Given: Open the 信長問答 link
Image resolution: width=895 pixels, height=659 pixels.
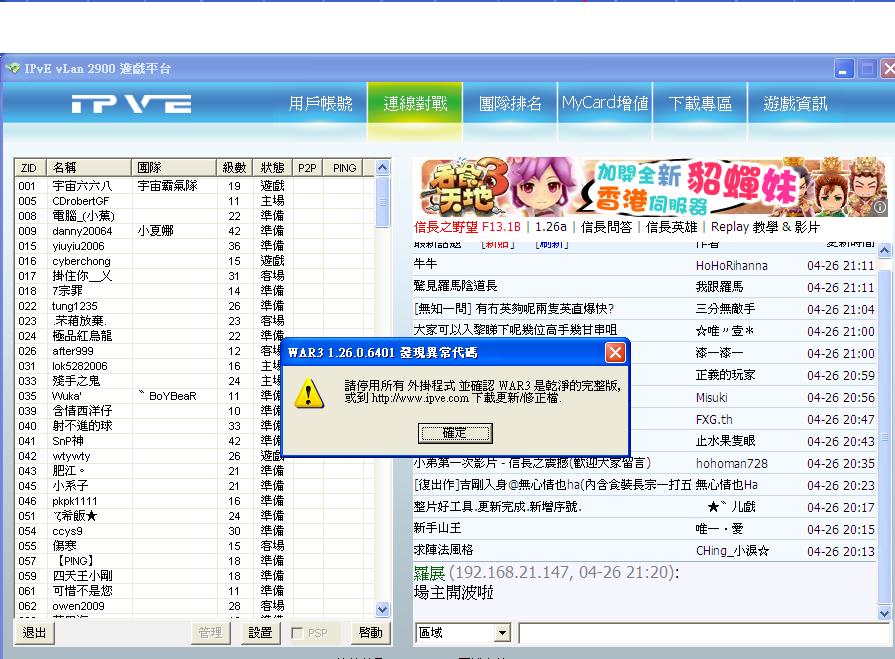Looking at the screenshot, I should pyautogui.click(x=607, y=227).
